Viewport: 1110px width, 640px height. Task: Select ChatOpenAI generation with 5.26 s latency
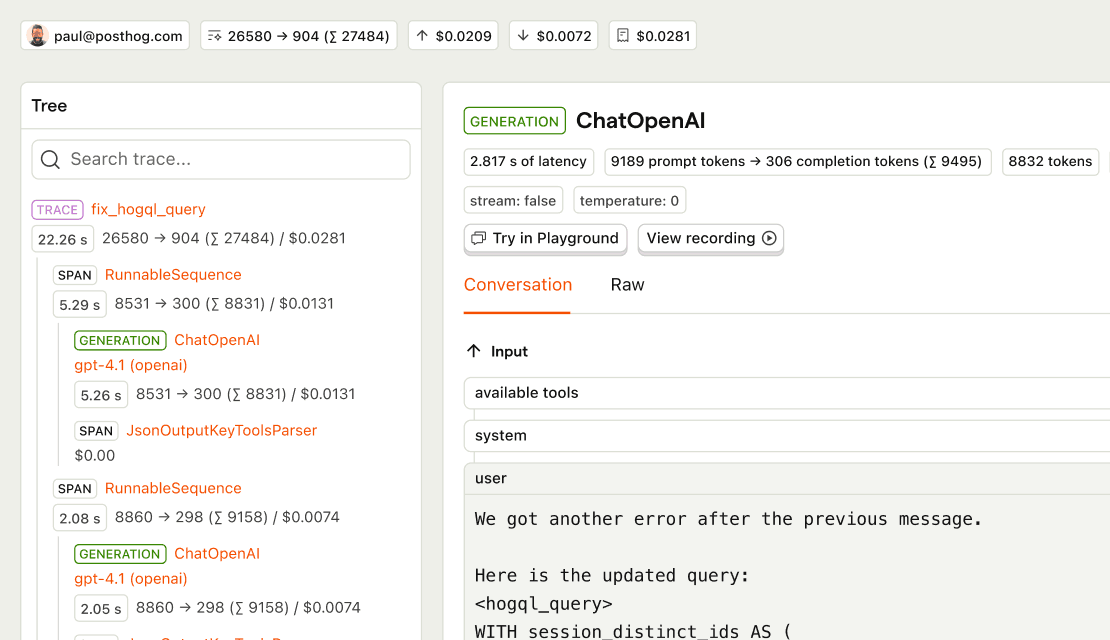(x=217, y=340)
